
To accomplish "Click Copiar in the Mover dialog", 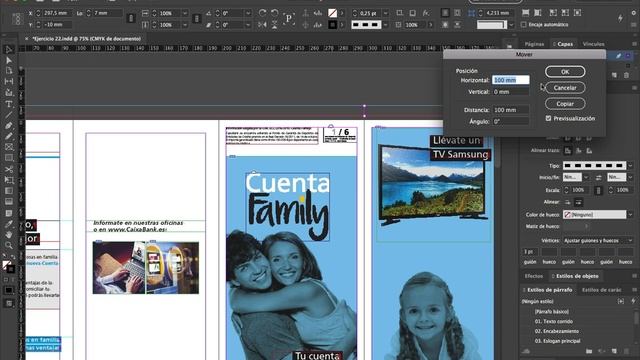I will pyautogui.click(x=565, y=104).
